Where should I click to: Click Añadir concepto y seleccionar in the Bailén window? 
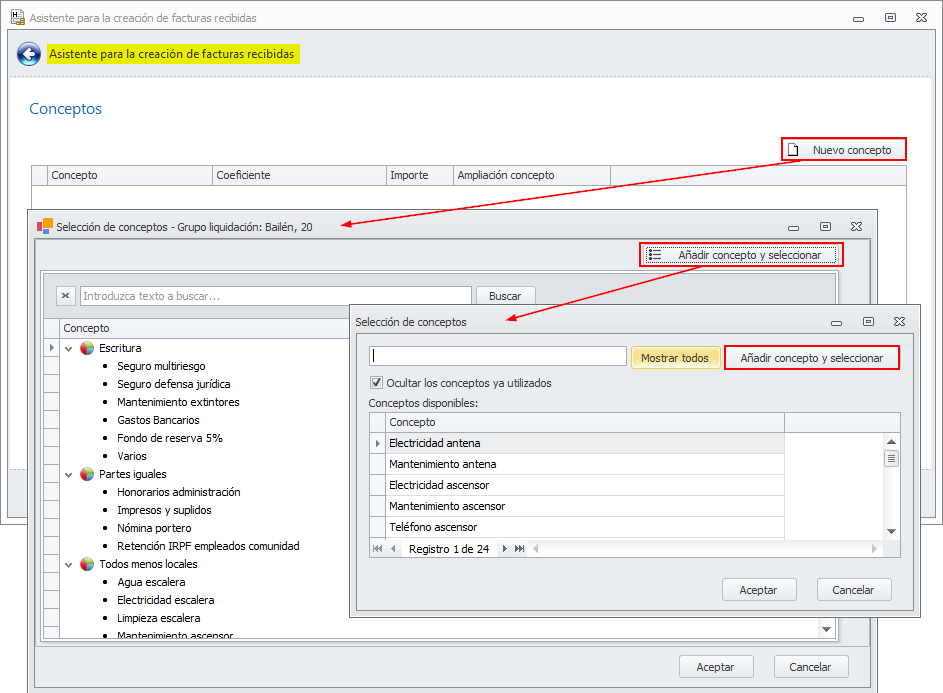pos(741,255)
